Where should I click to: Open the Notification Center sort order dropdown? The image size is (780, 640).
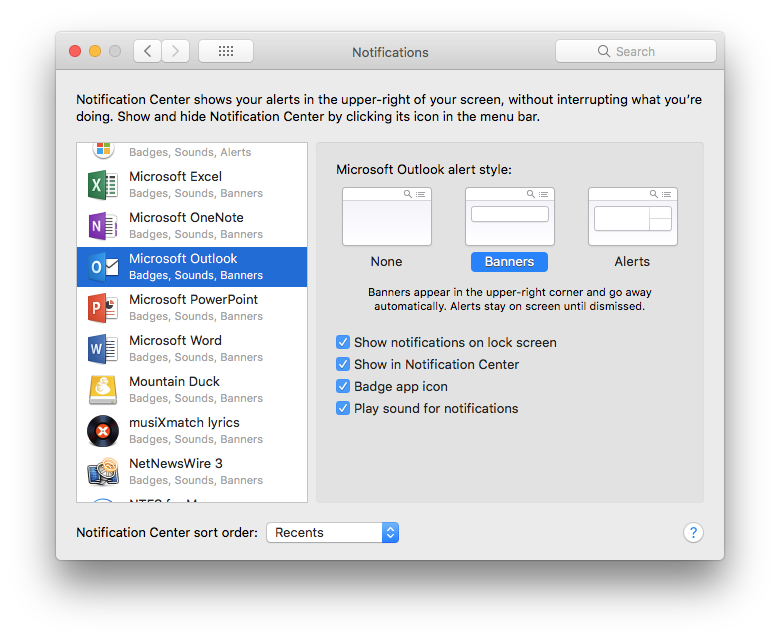click(332, 533)
